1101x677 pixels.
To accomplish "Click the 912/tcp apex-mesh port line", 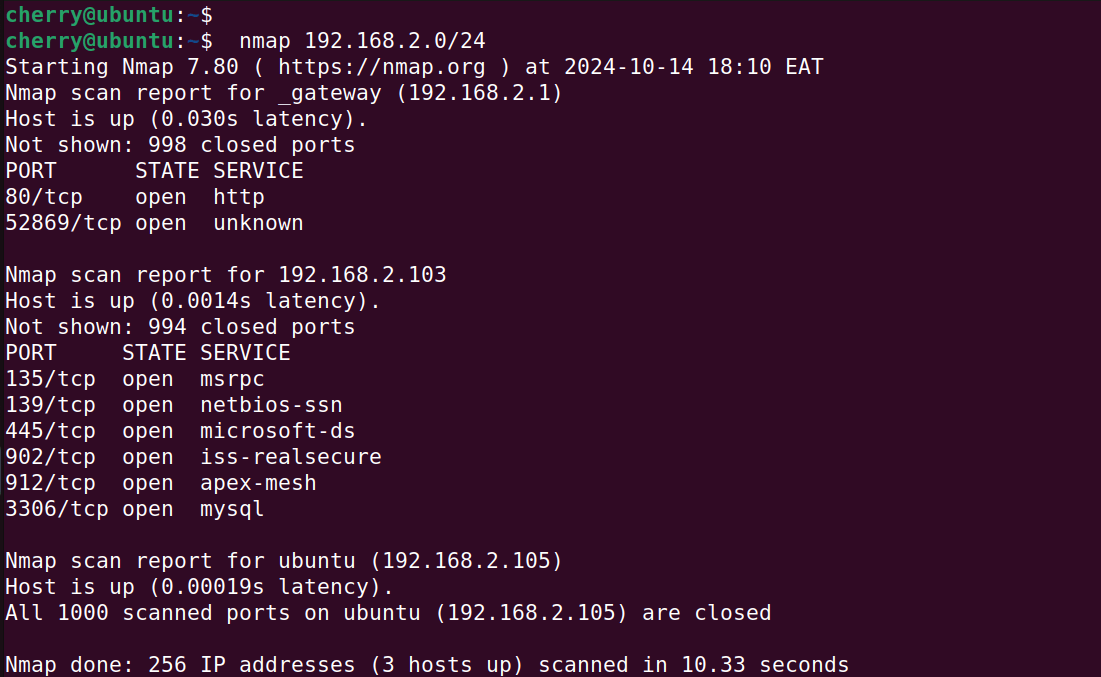I will tap(160, 483).
